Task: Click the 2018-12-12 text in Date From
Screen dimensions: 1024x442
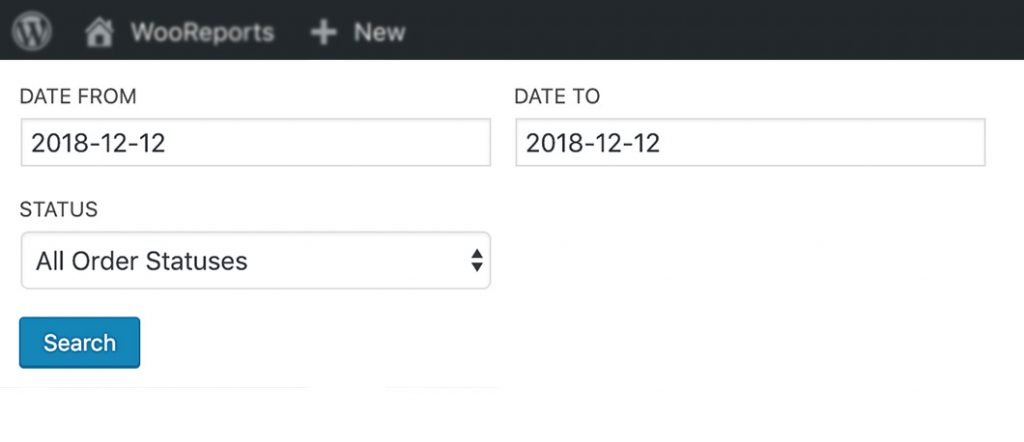Action: [x=98, y=143]
